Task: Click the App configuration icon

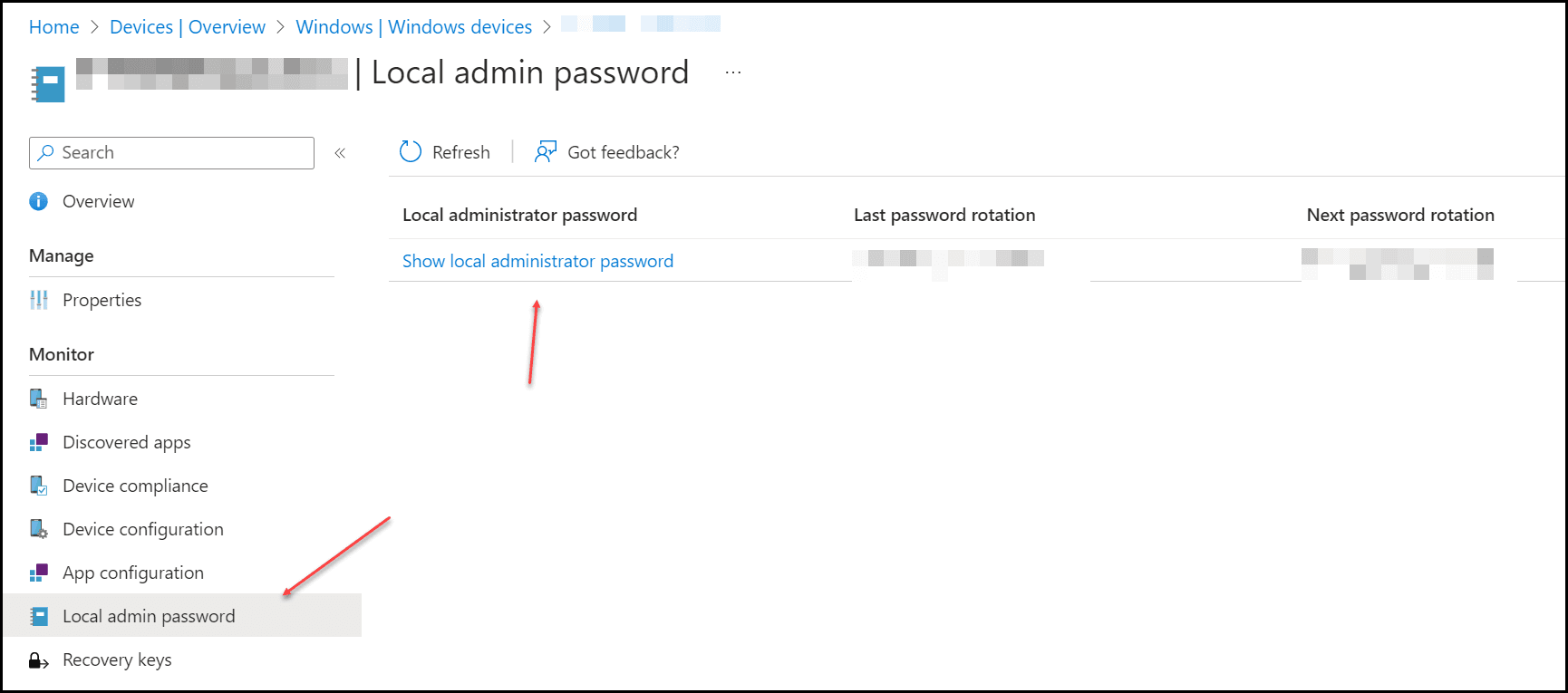Action: (x=39, y=573)
